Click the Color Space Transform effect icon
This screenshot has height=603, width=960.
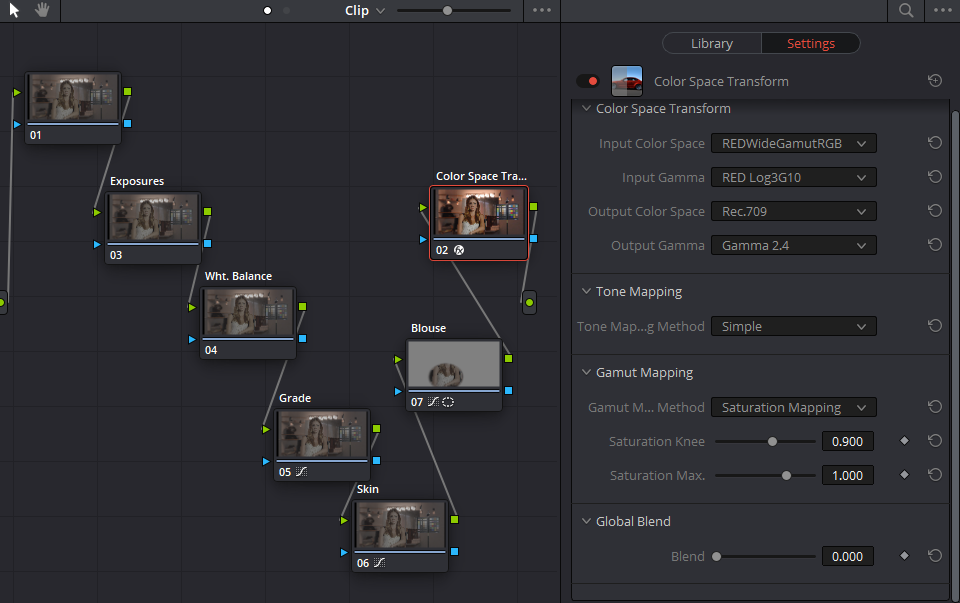point(627,81)
